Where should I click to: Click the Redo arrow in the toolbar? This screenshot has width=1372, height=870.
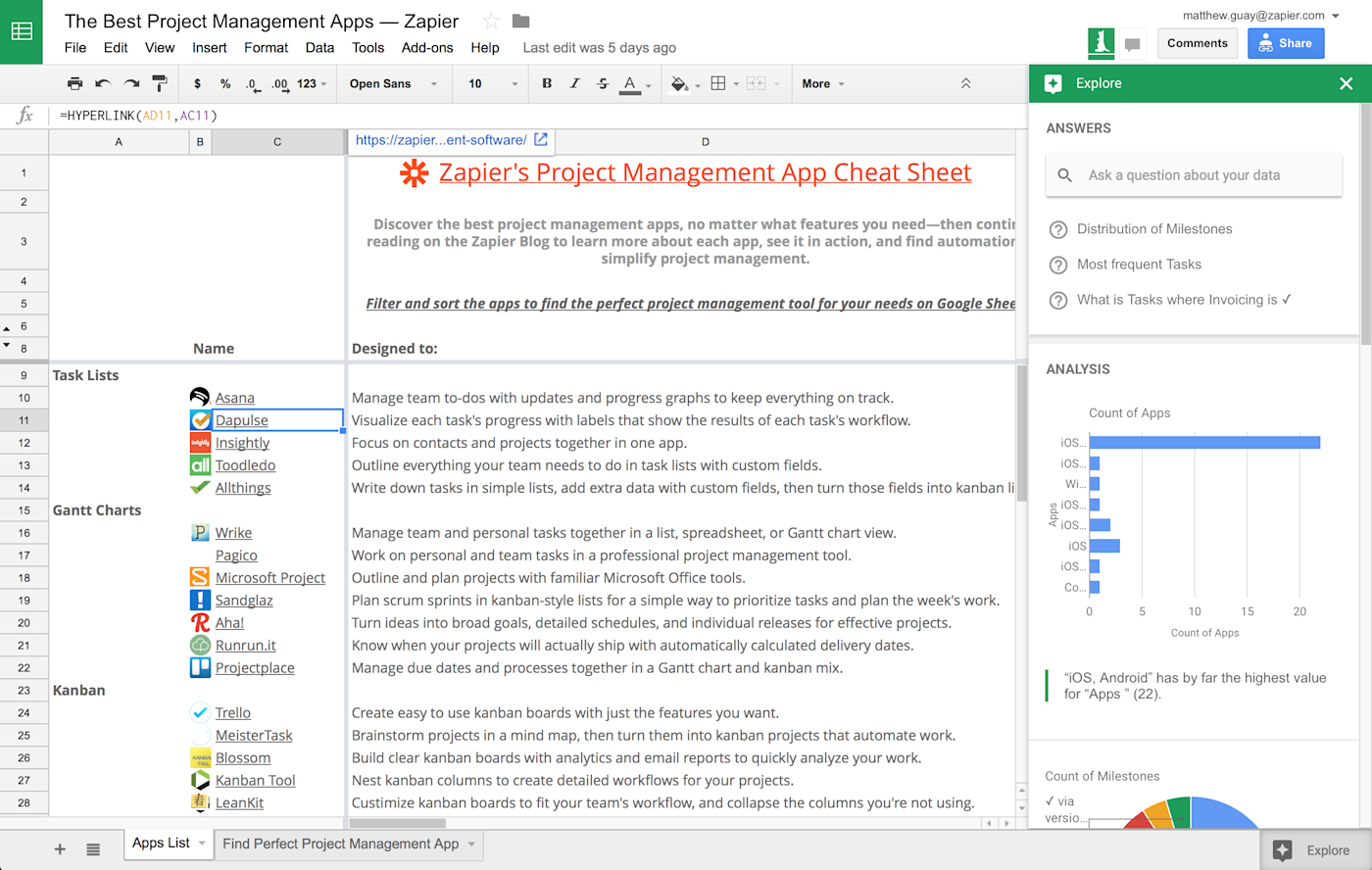131,84
